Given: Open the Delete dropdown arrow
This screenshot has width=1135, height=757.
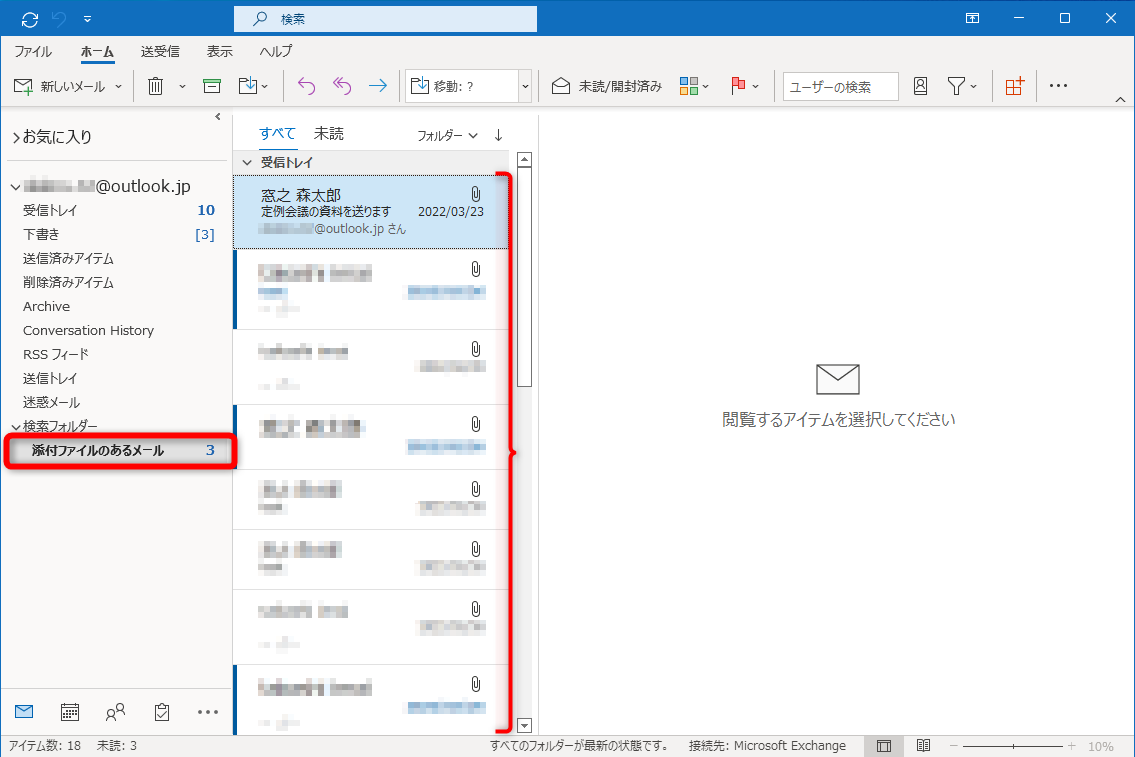Looking at the screenshot, I should tap(182, 87).
